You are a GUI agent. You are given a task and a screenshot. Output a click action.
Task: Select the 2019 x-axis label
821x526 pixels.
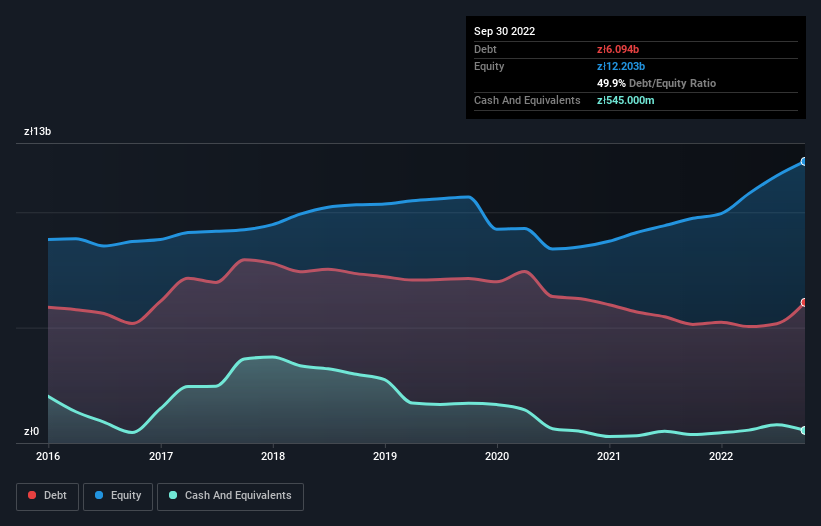tap(385, 456)
